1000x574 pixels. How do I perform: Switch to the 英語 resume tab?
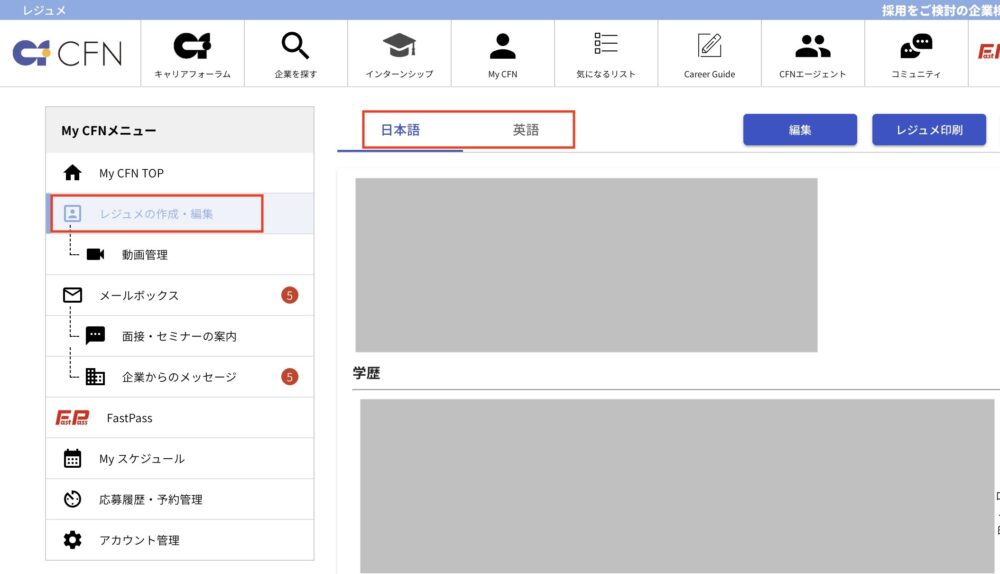click(526, 130)
